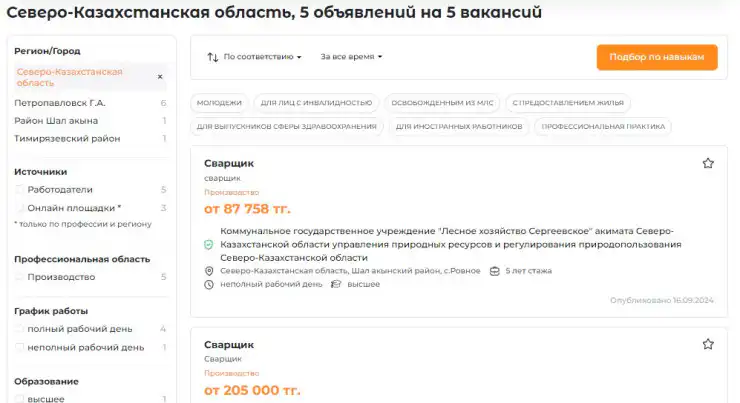The width and height of the screenshot is (740, 403).
Task: Click graduation cap education icon
Action: click(336, 284)
